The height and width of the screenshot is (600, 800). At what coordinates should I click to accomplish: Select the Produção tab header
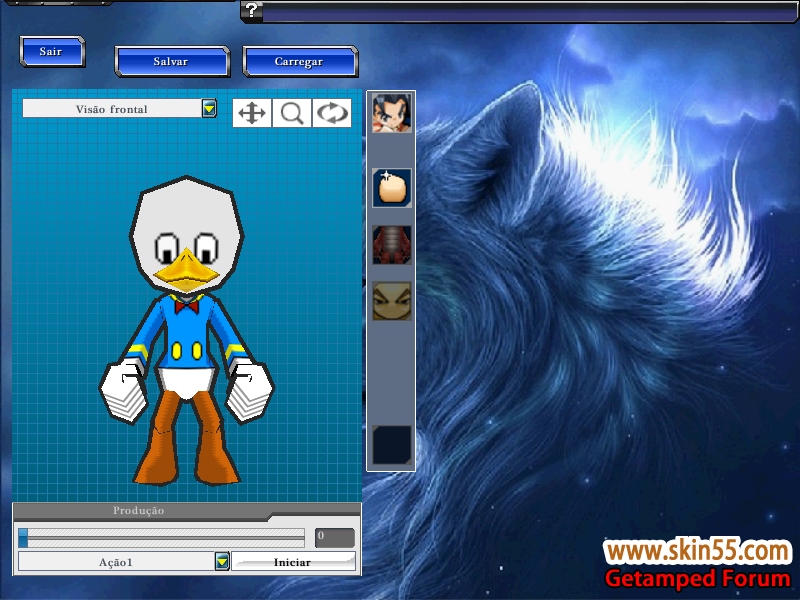point(139,510)
